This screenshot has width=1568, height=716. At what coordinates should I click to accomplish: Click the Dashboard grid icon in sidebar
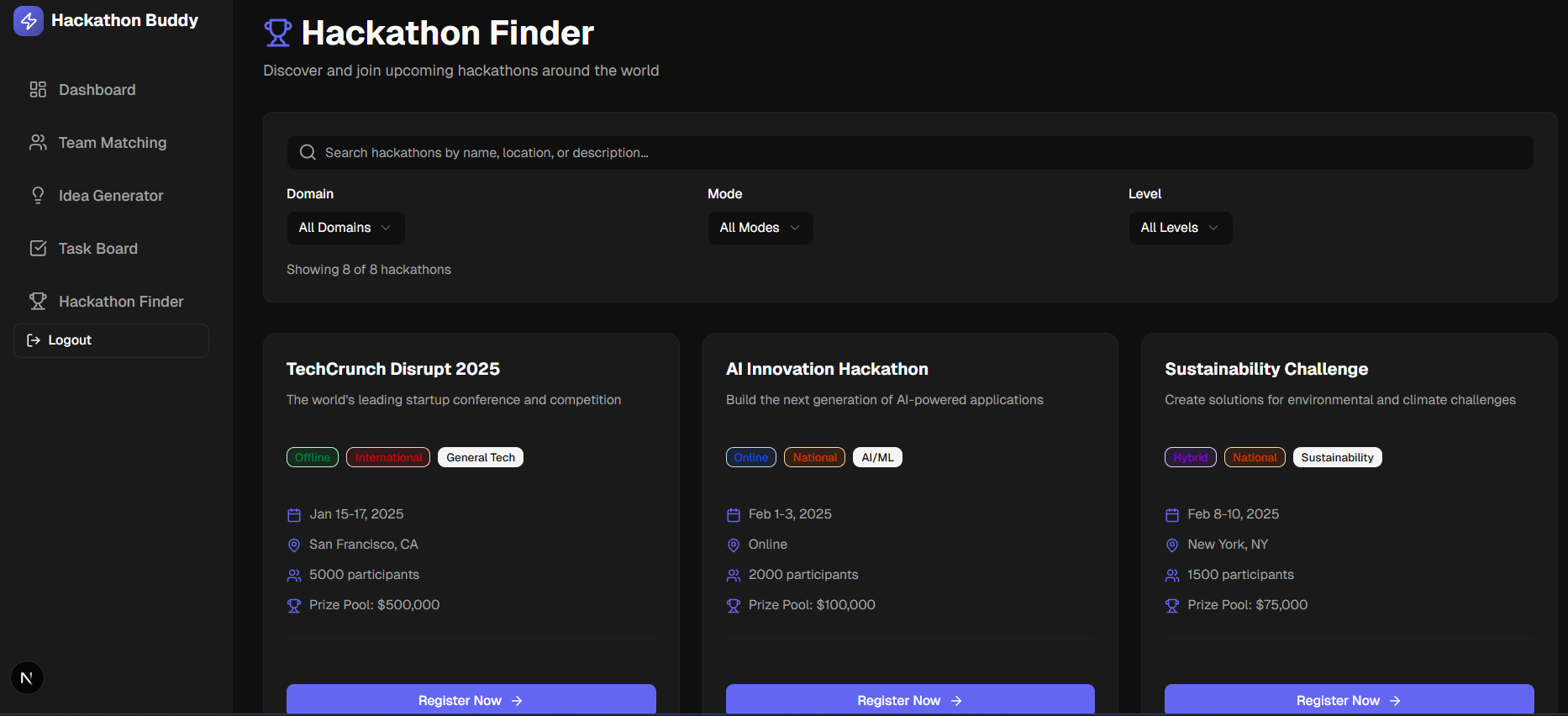point(38,90)
